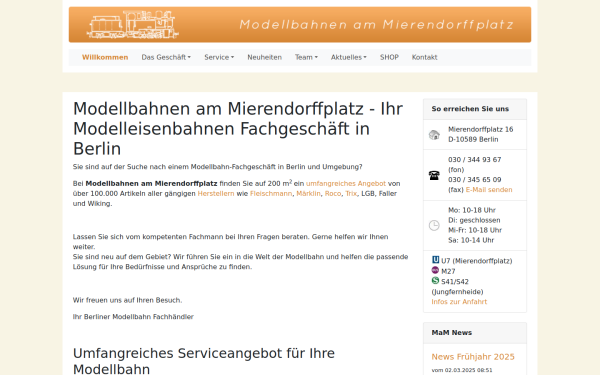Click the 'Sa: 10-14 Uhr' opening hours line
Viewport: 600px width, 375px height.
(471, 240)
